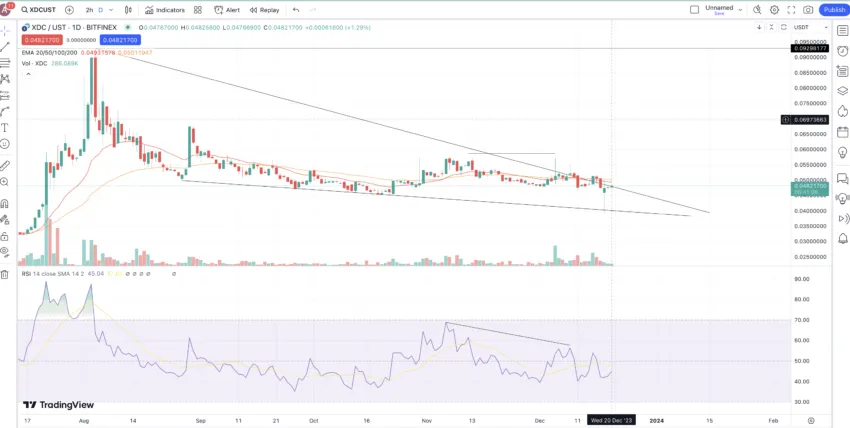Select the brush drawing tool
850x428 pixels.
(5, 112)
